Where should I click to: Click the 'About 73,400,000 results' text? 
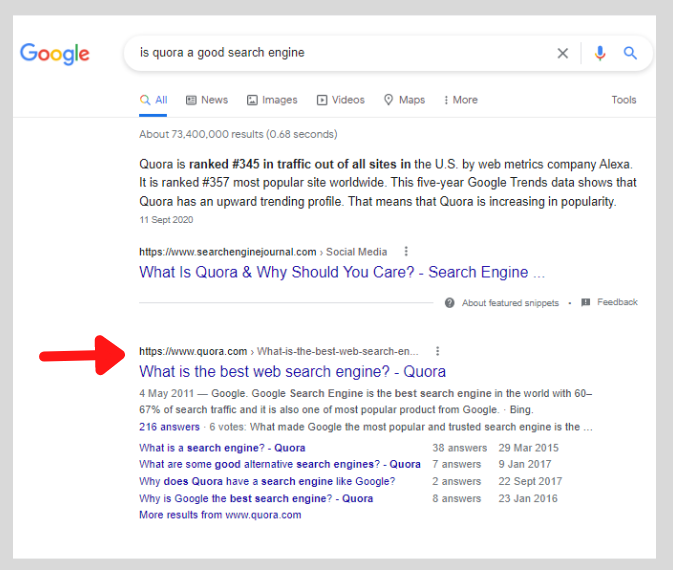pyautogui.click(x=238, y=134)
